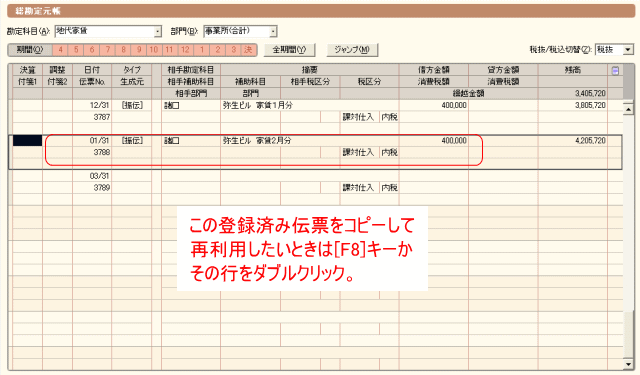Select month 5 period tab
Image resolution: width=640 pixels, height=375 pixels.
click(x=76, y=50)
